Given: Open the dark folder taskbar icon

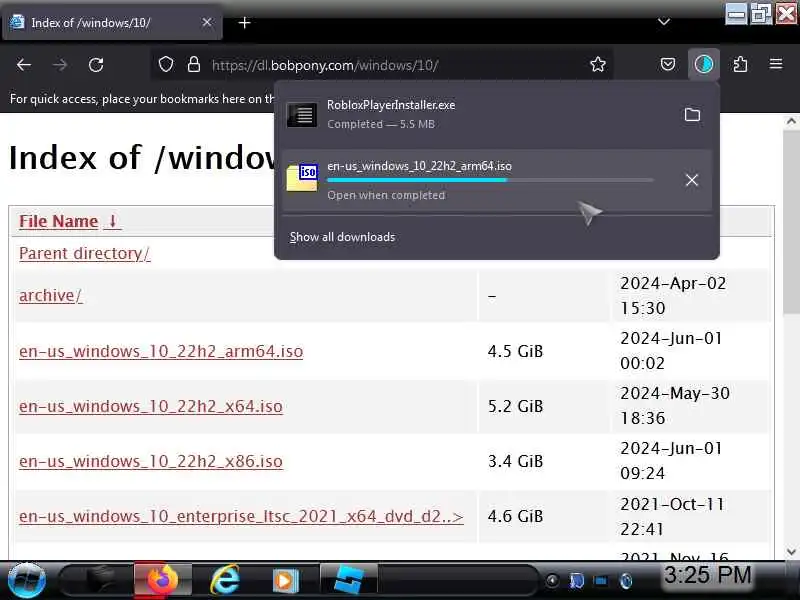Looking at the screenshot, I should [x=103, y=580].
